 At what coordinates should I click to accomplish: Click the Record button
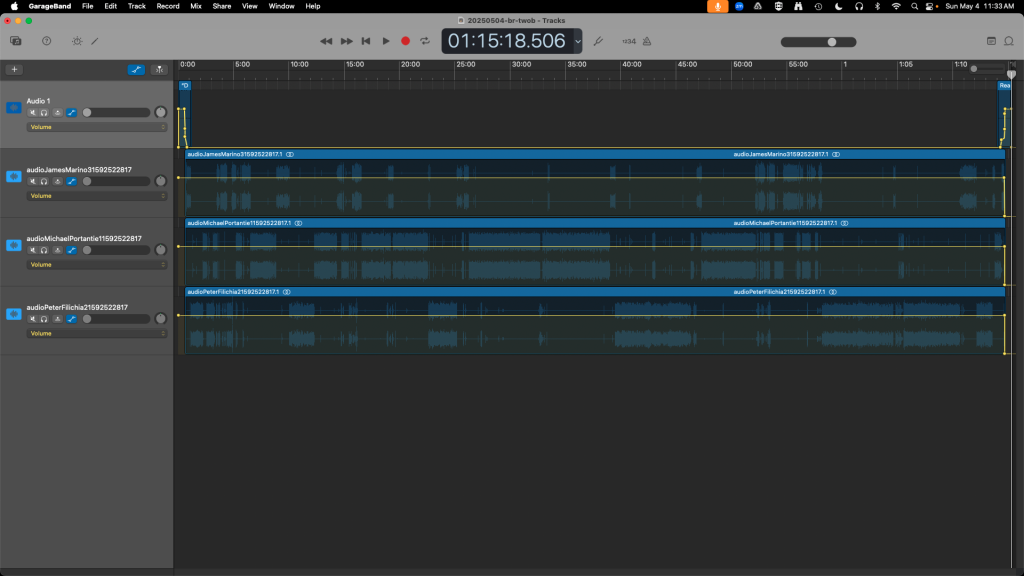[405, 41]
